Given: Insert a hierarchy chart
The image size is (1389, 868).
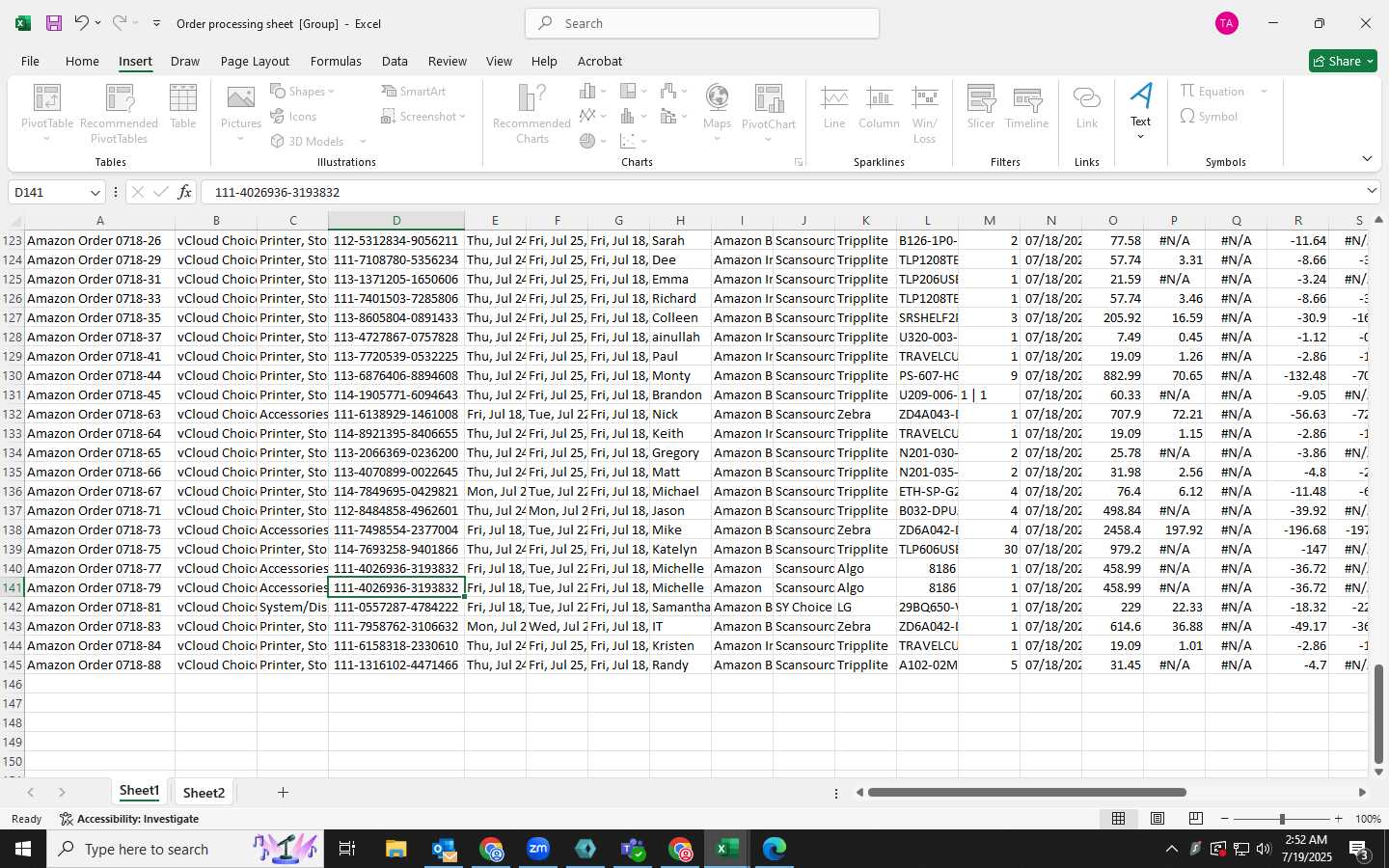Looking at the screenshot, I should (x=633, y=91).
